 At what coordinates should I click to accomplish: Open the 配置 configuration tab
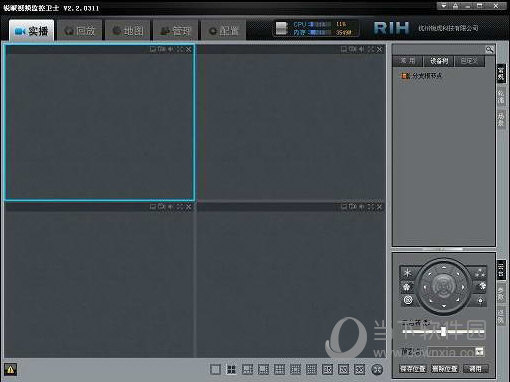[x=224, y=31]
